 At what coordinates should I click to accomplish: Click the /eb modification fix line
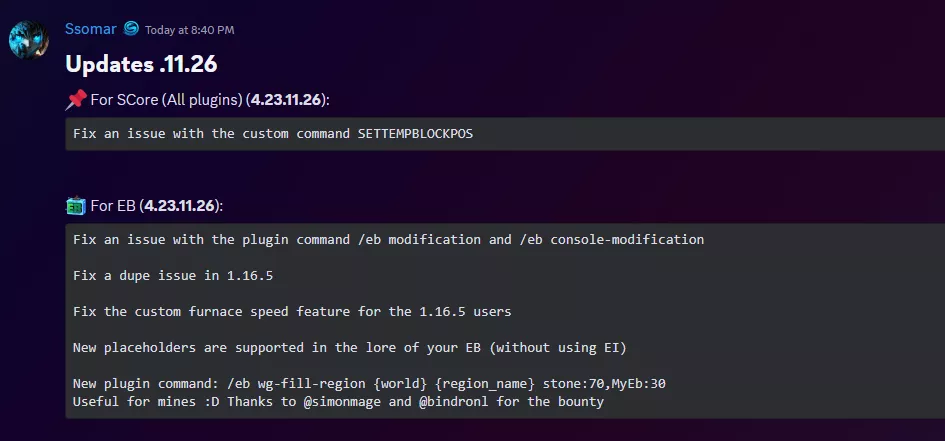pos(388,240)
